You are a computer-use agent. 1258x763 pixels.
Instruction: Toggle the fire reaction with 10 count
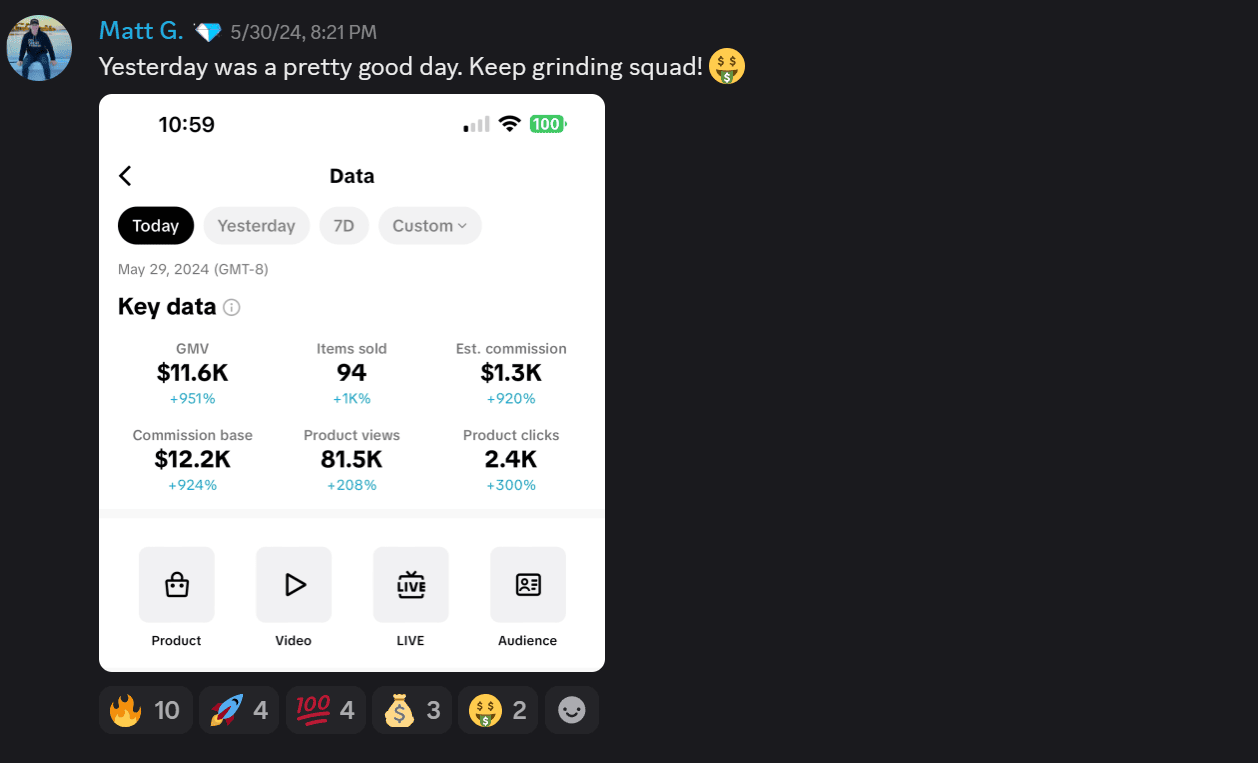click(145, 710)
